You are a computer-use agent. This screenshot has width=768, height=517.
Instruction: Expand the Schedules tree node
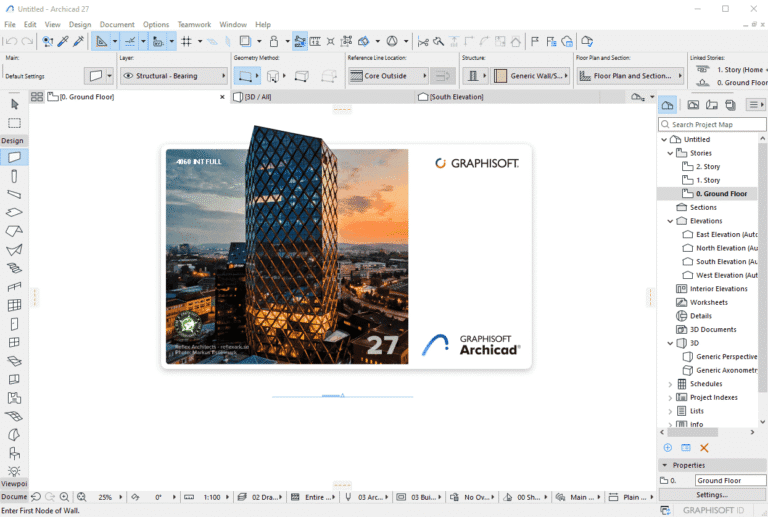(670, 384)
